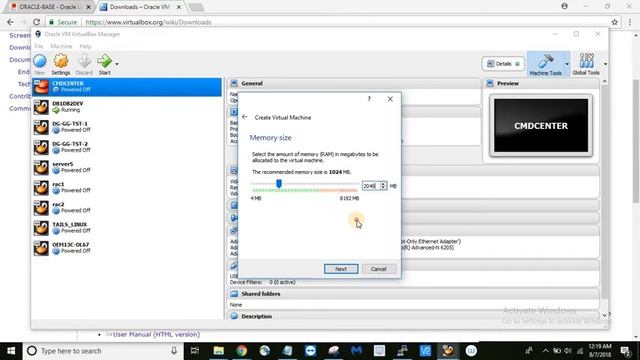The width and height of the screenshot is (640, 360).
Task: Close the Downloads Oracle VM browser tab
Action: tap(179, 7)
